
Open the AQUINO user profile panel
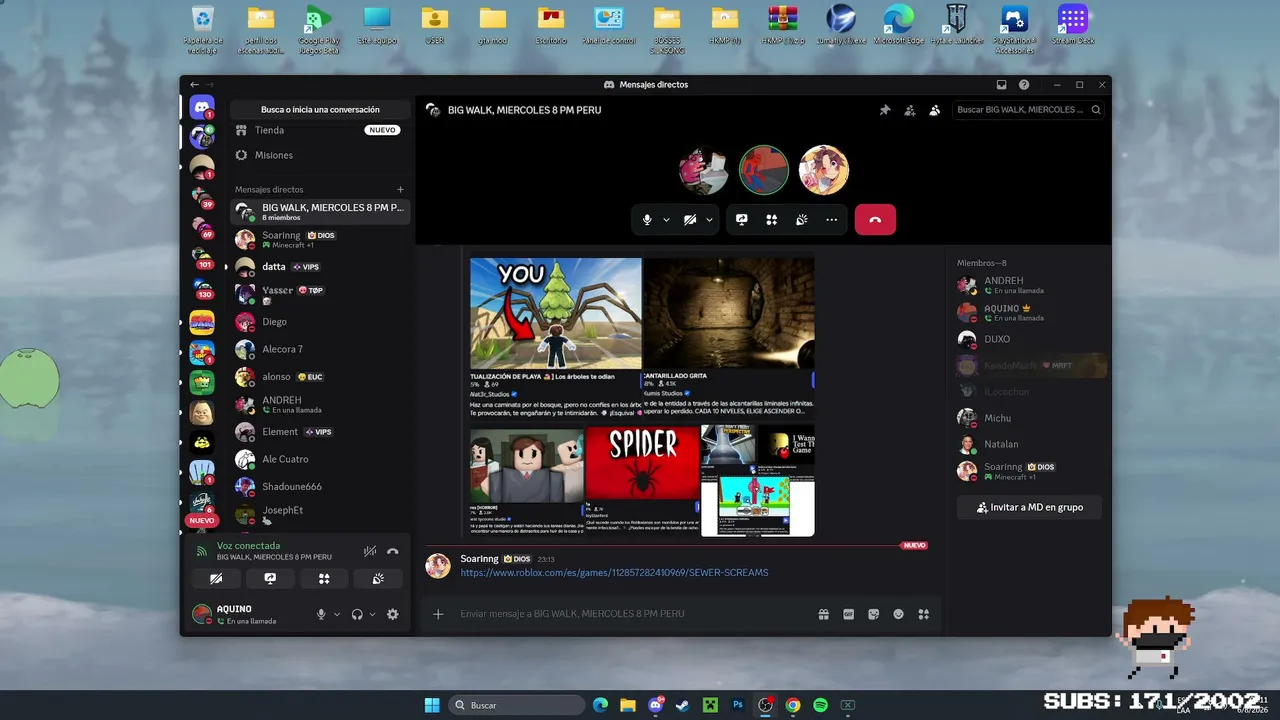(x=248, y=614)
